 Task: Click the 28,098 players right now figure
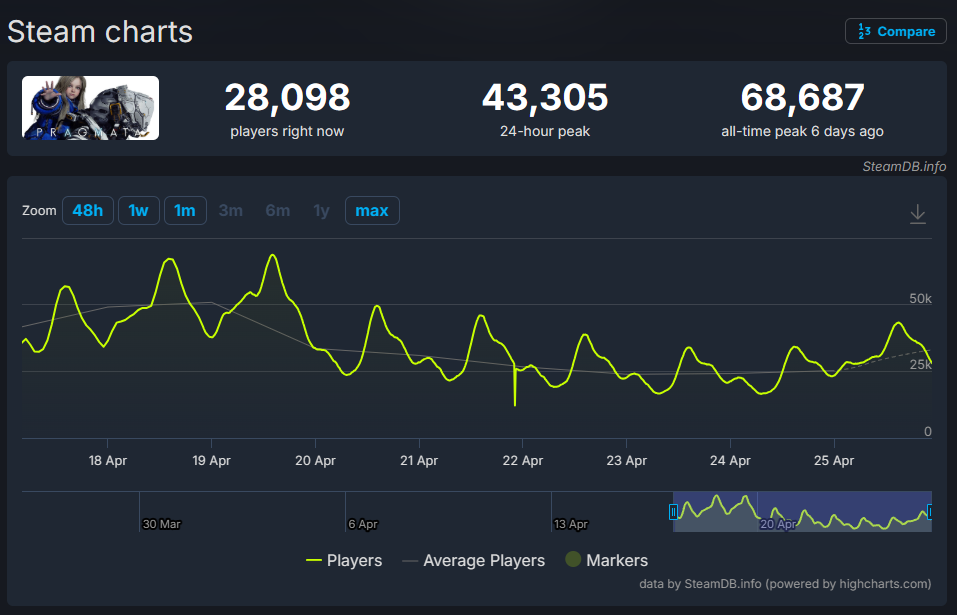(x=287, y=97)
